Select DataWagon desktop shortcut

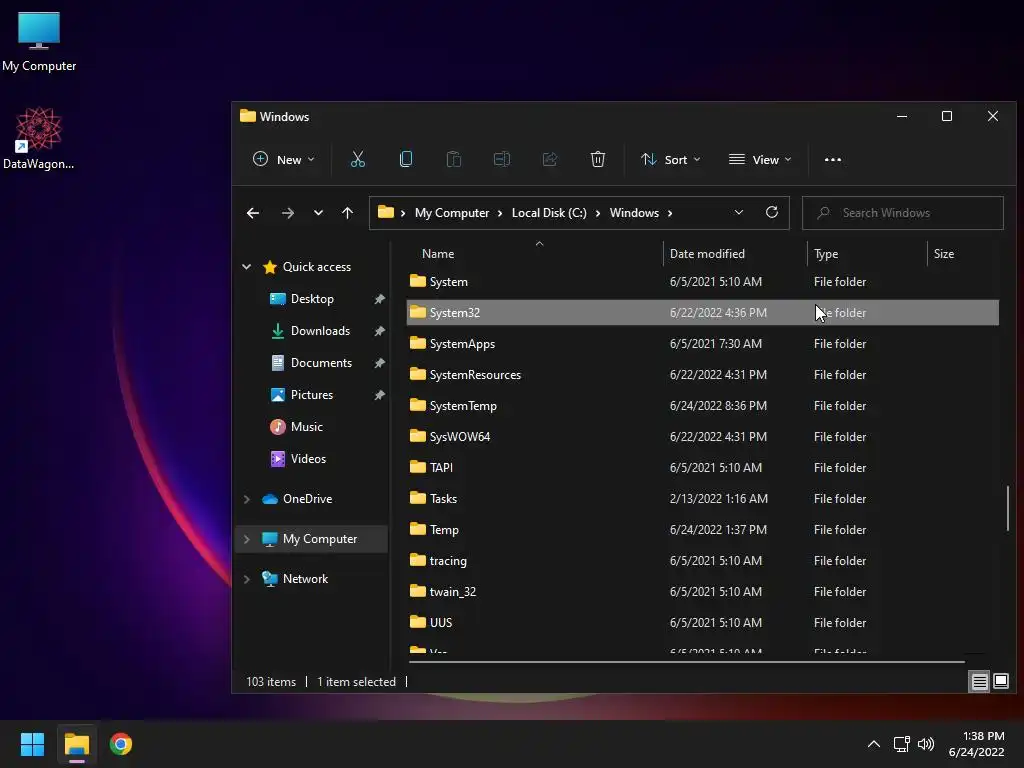(x=39, y=138)
